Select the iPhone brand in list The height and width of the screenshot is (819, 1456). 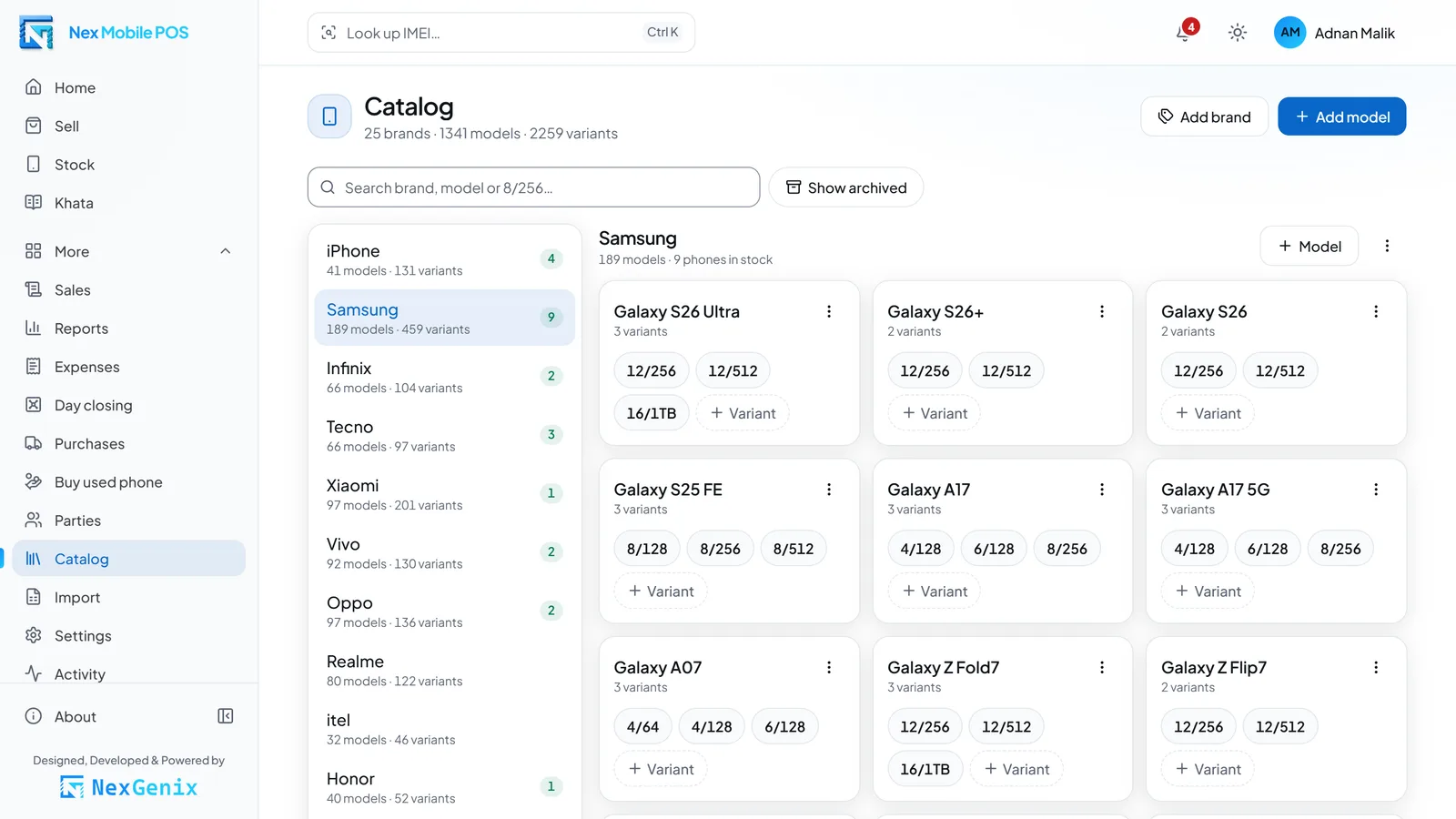click(x=444, y=259)
